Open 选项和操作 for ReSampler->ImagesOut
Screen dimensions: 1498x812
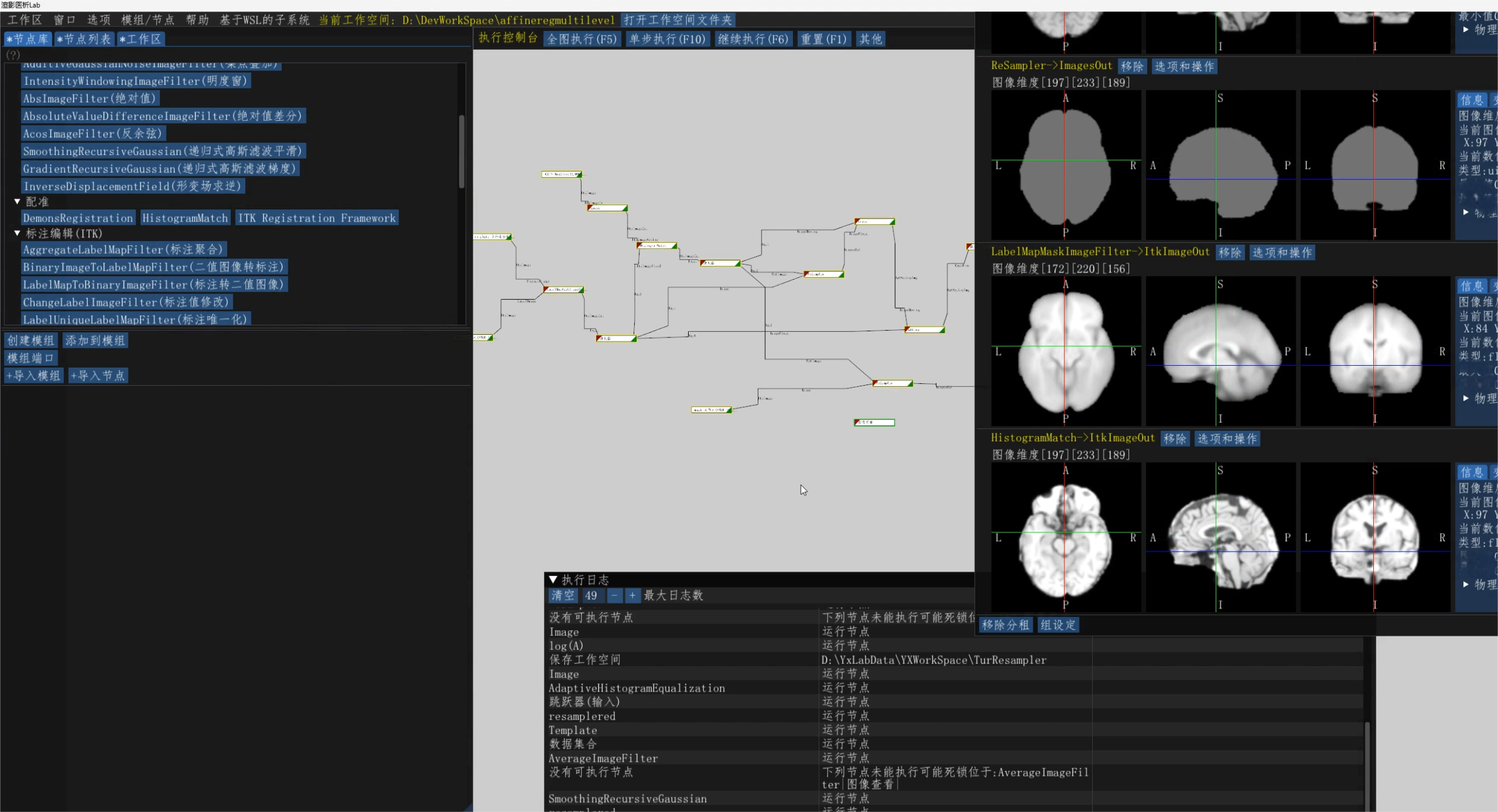[x=1185, y=66]
